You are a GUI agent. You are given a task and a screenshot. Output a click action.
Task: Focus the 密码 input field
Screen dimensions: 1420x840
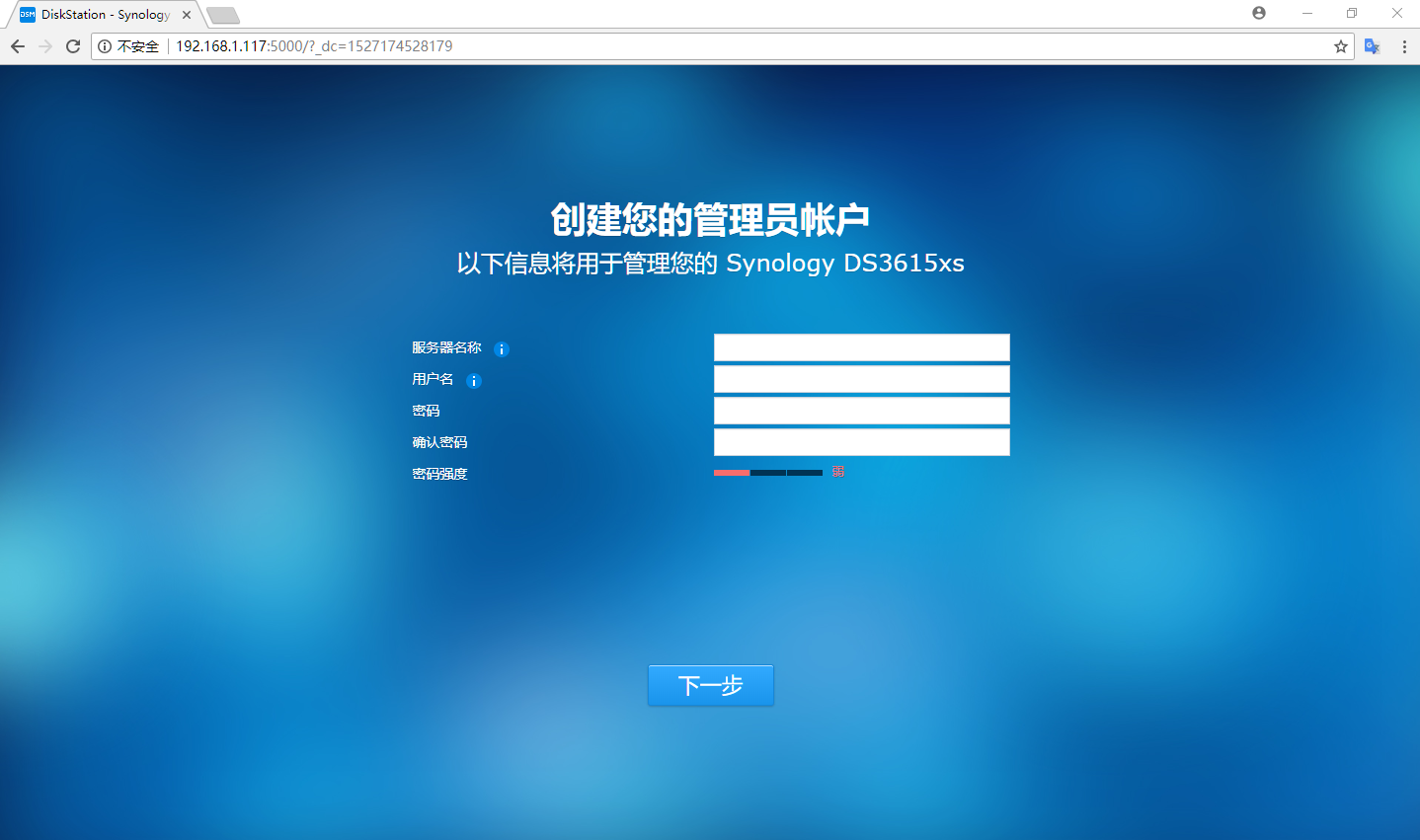coord(862,411)
